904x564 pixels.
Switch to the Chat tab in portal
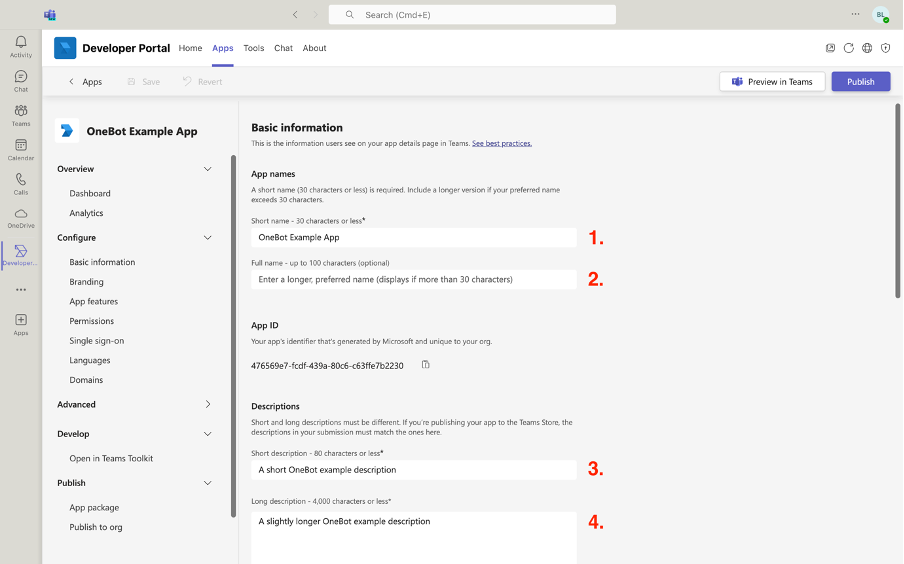283,48
